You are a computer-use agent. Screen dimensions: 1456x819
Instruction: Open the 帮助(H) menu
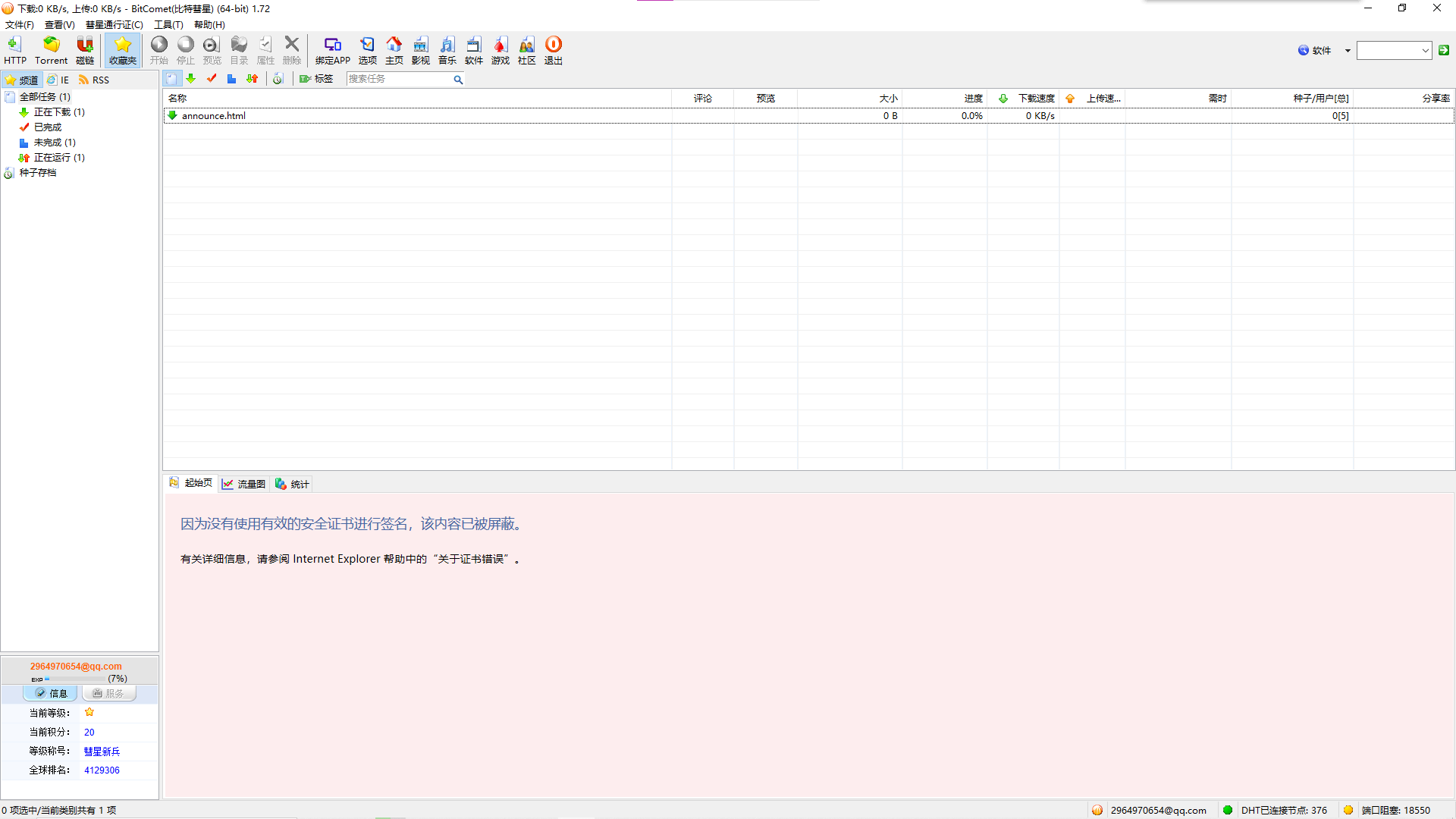pos(209,25)
